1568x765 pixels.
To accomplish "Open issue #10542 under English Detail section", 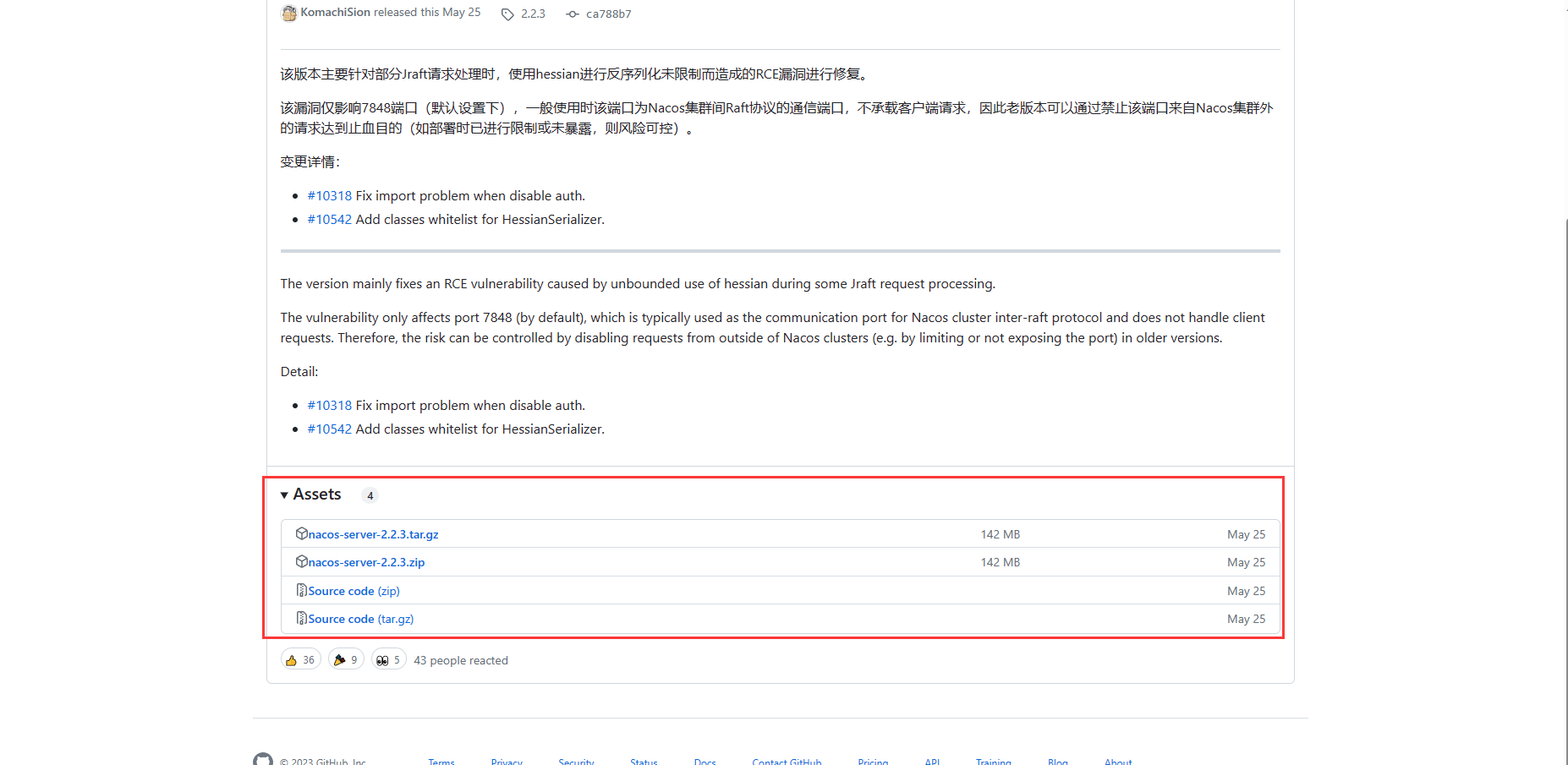I will coord(329,429).
